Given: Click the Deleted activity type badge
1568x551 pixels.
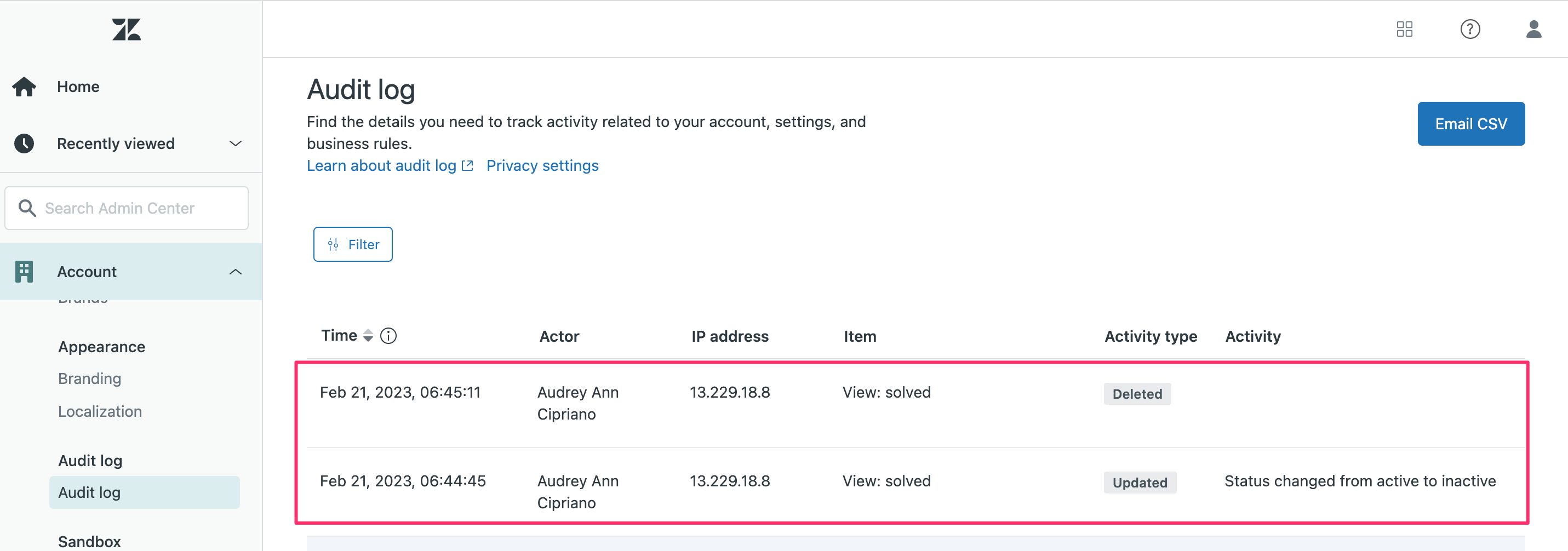Looking at the screenshot, I should pos(1136,394).
